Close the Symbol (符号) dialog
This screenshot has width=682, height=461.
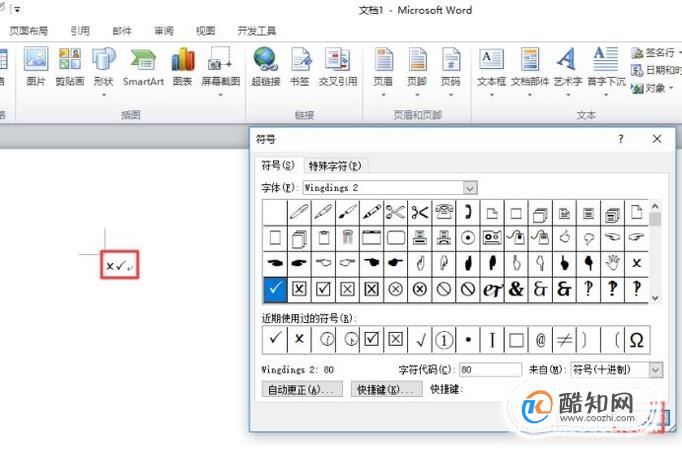click(x=657, y=139)
